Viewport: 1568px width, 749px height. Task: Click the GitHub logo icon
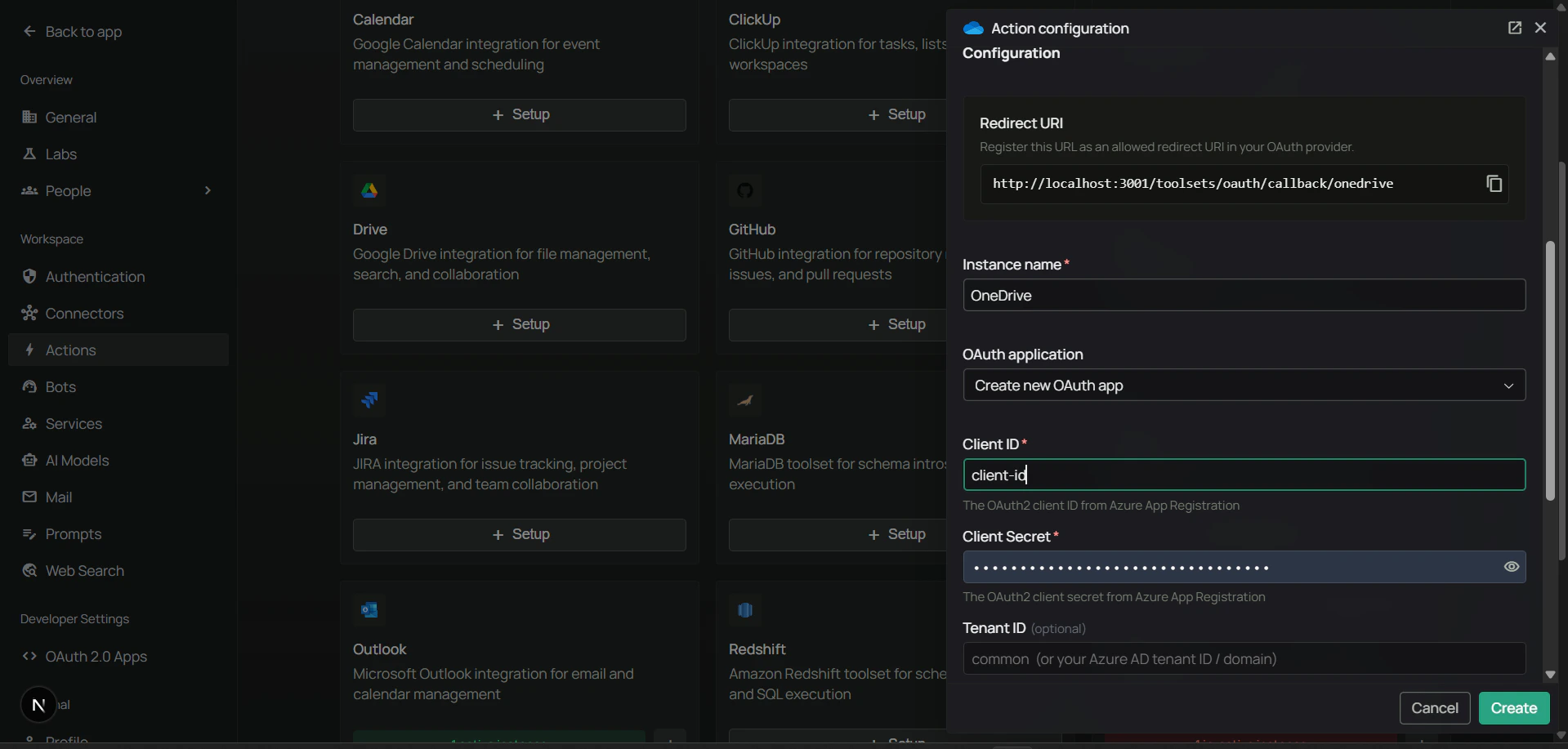tap(745, 190)
